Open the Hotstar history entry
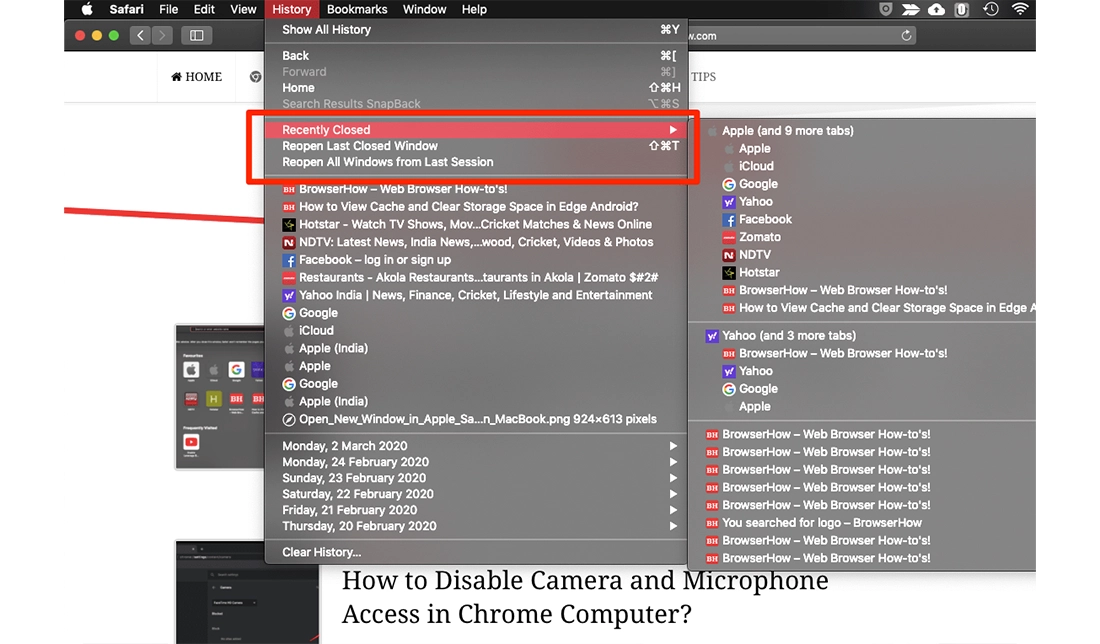 tap(475, 225)
